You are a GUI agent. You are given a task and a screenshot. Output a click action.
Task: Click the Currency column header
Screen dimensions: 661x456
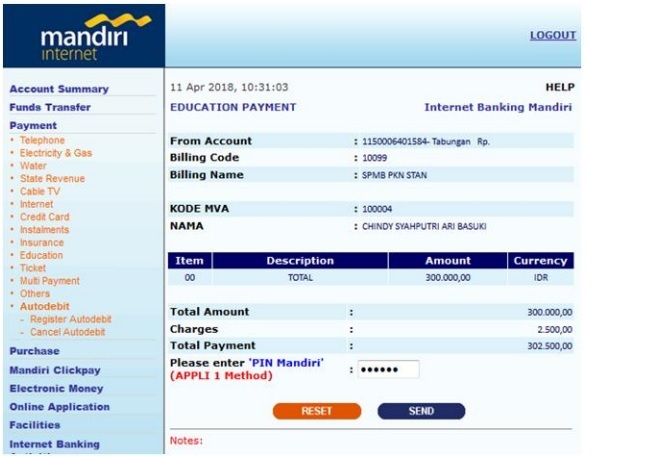[x=540, y=261]
